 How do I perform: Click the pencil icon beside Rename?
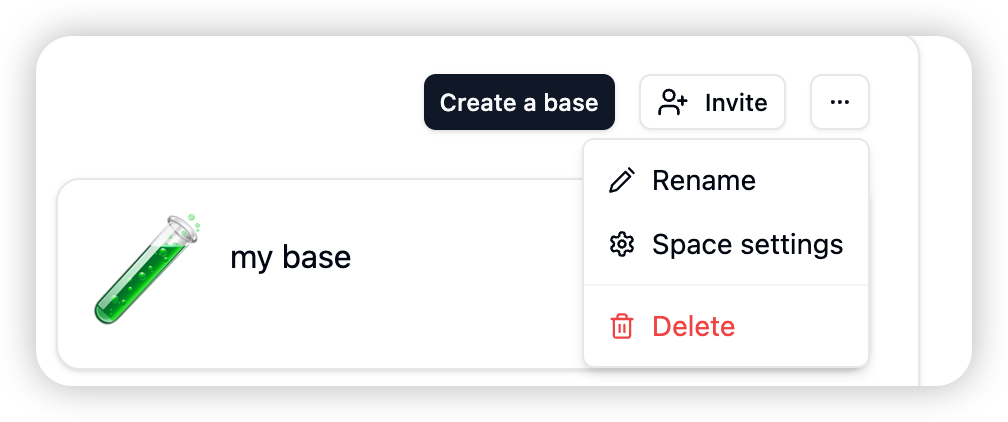coord(622,180)
